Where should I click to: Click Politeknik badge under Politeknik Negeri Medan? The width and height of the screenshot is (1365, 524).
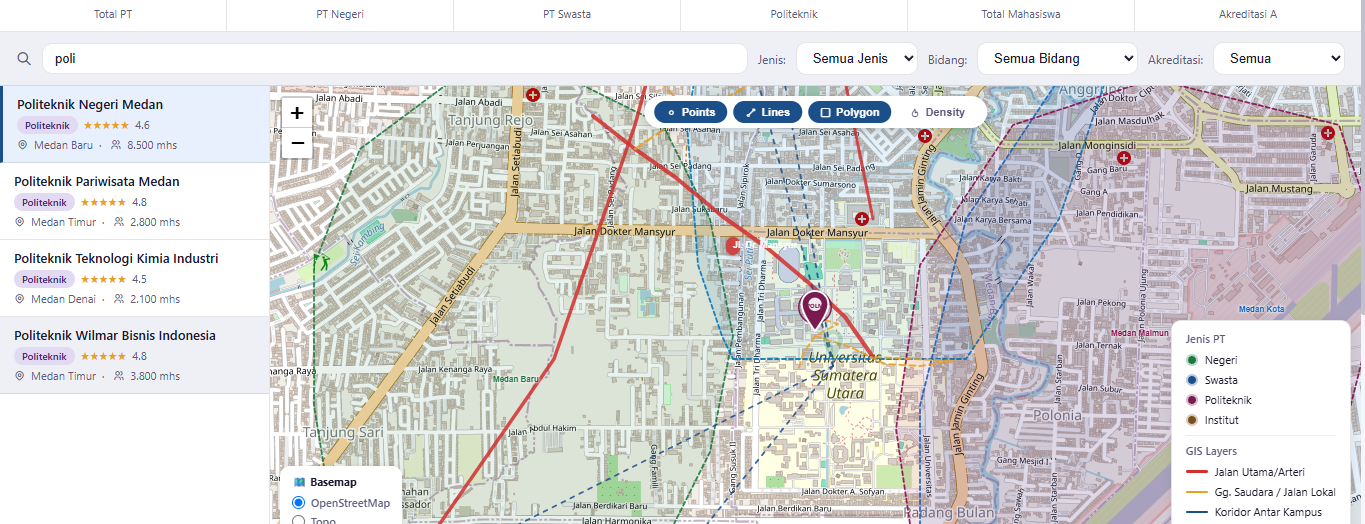tap(47, 125)
